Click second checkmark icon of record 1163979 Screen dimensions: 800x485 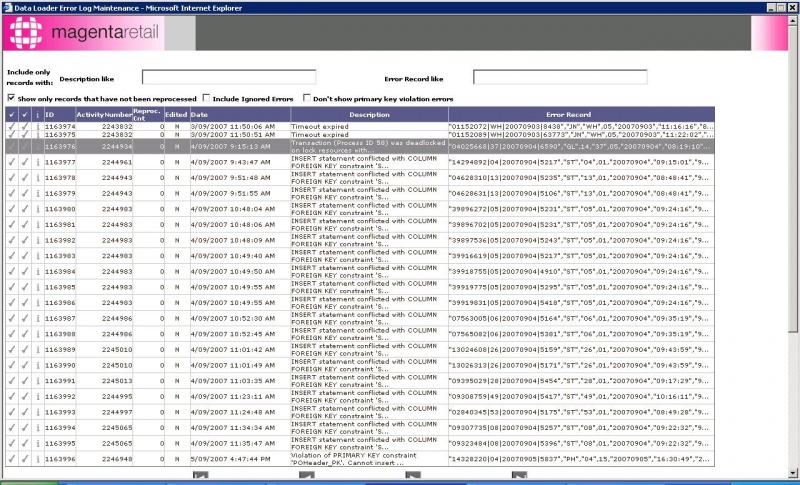click(25, 193)
